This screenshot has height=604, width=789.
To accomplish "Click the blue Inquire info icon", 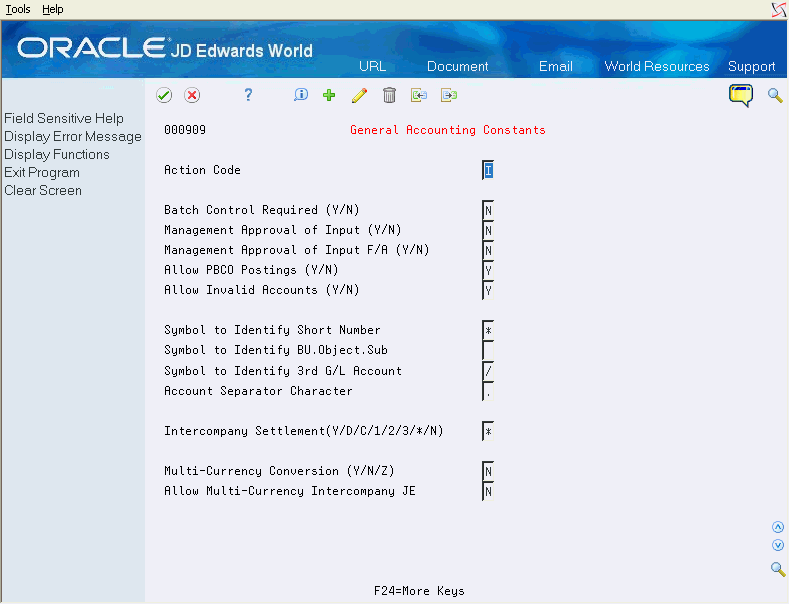I will point(300,95).
